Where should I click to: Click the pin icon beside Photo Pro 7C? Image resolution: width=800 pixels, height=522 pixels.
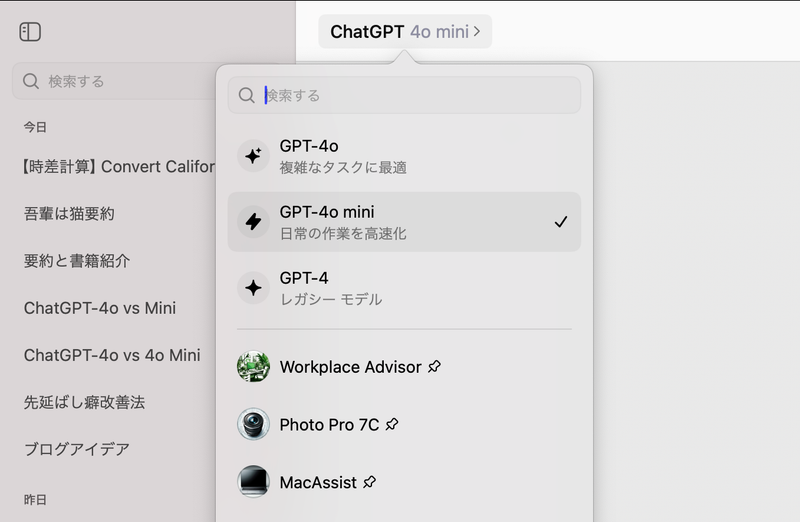coord(392,424)
